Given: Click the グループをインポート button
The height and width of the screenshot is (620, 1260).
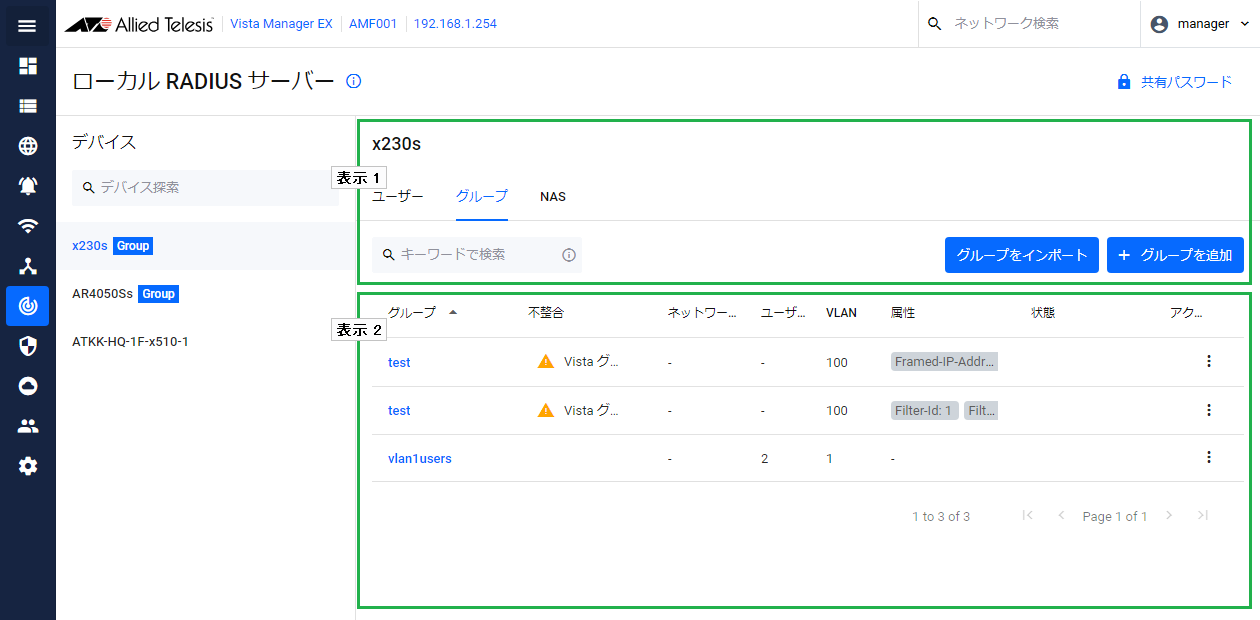Looking at the screenshot, I should click(1022, 255).
